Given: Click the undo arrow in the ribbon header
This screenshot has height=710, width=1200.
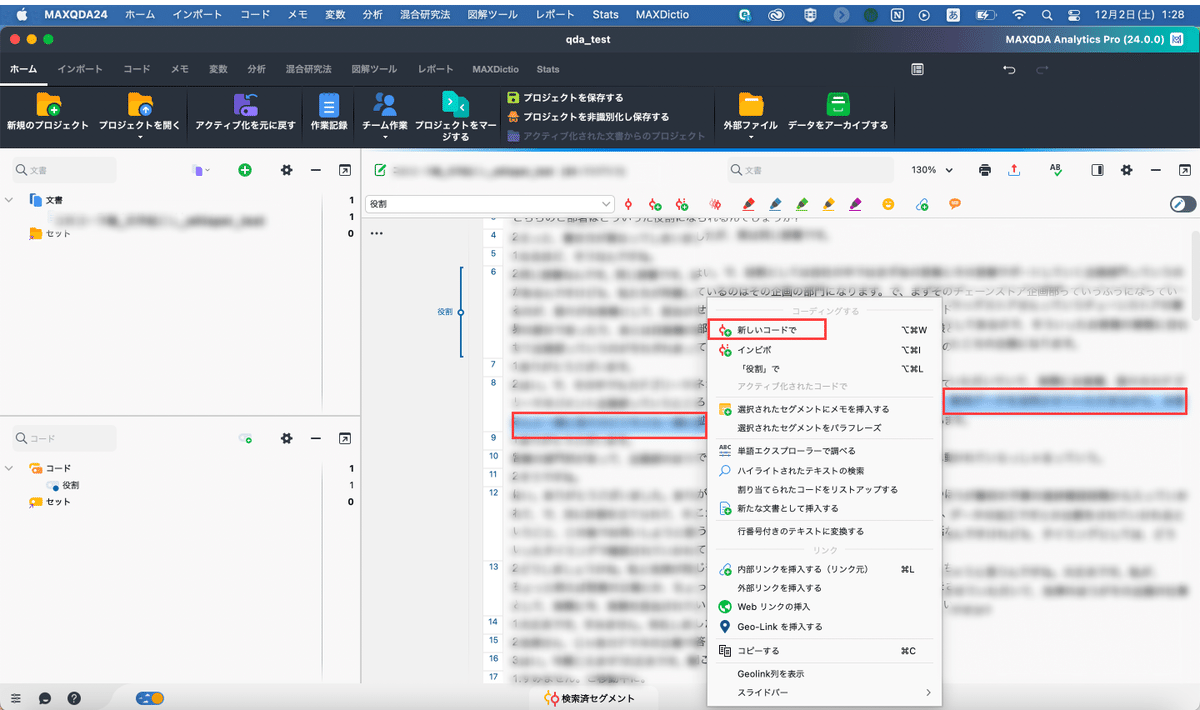Looking at the screenshot, I should point(1010,69).
